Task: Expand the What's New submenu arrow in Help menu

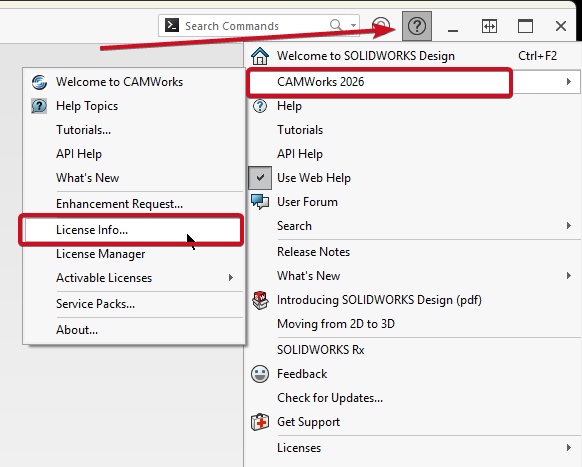Action: tap(569, 276)
